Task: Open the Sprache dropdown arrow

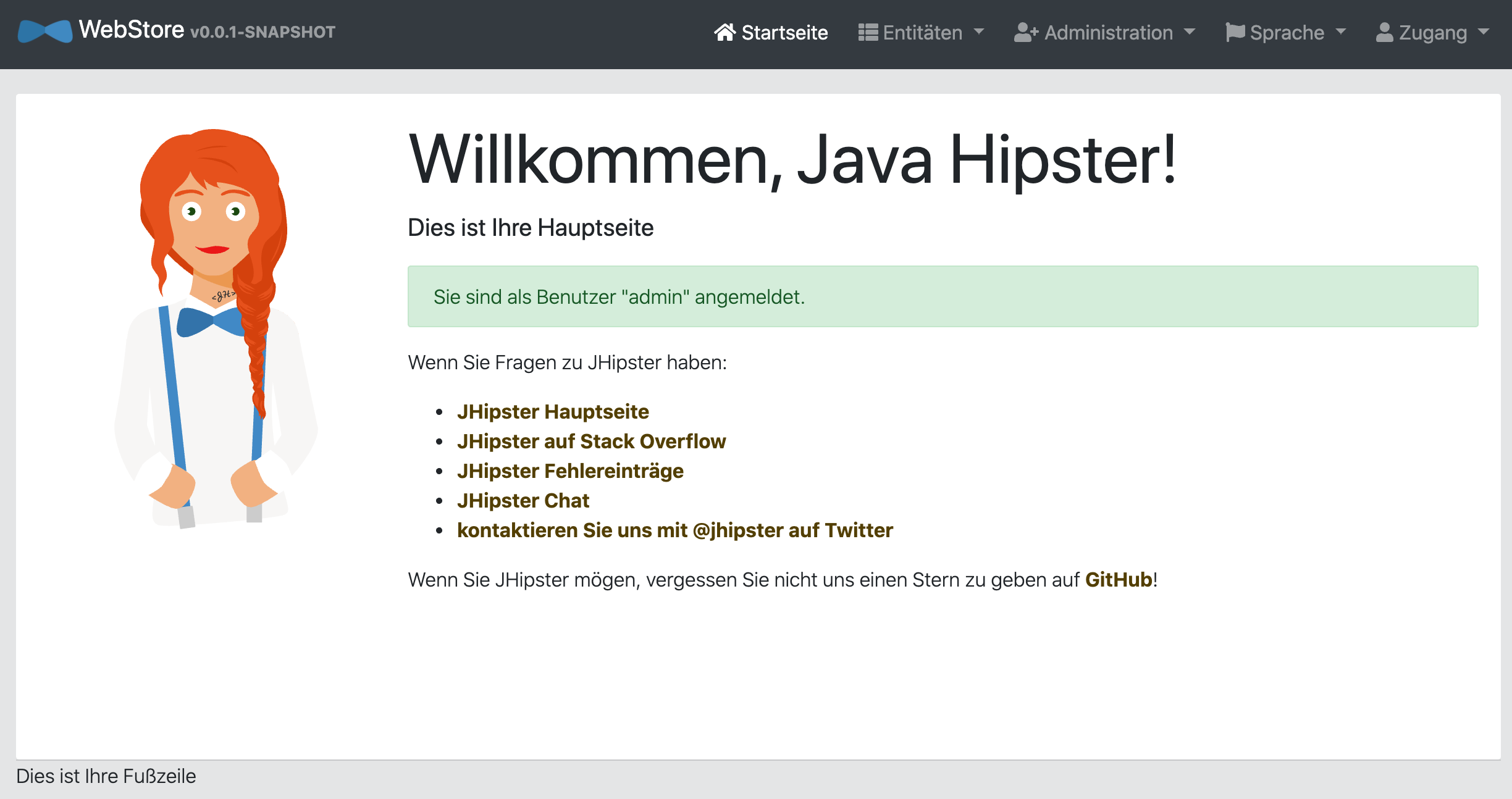Action: tap(1341, 31)
